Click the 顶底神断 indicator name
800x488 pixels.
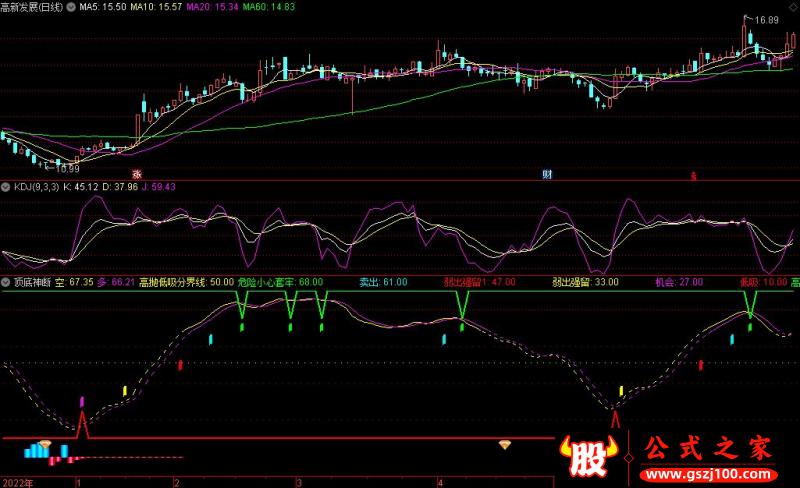pyautogui.click(x=32, y=282)
